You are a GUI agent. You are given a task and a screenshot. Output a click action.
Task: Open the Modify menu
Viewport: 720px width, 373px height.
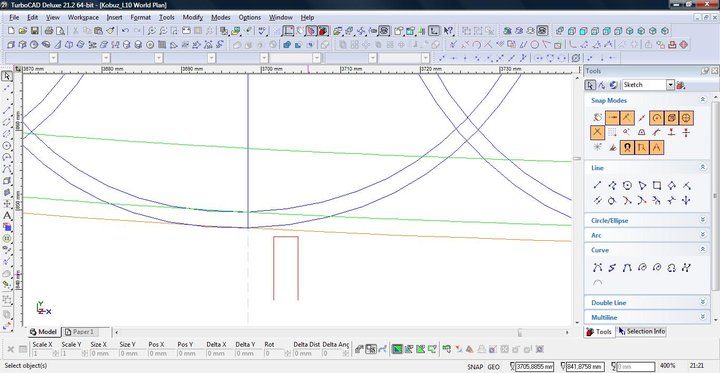pos(193,17)
